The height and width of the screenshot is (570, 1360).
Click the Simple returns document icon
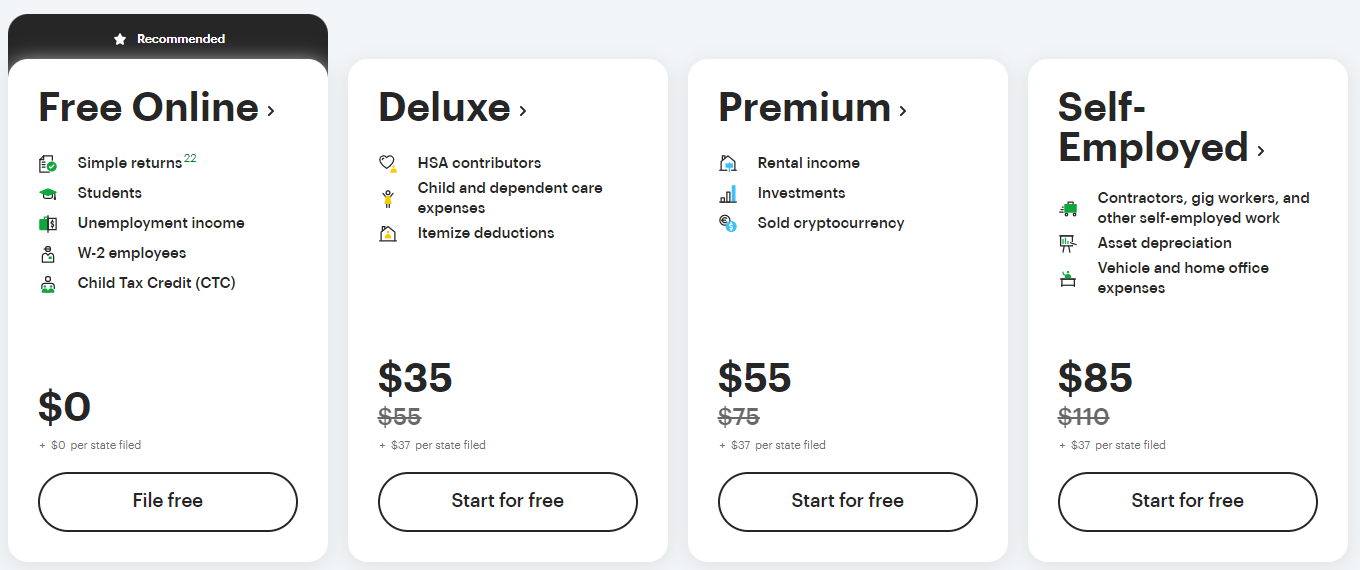(48, 163)
